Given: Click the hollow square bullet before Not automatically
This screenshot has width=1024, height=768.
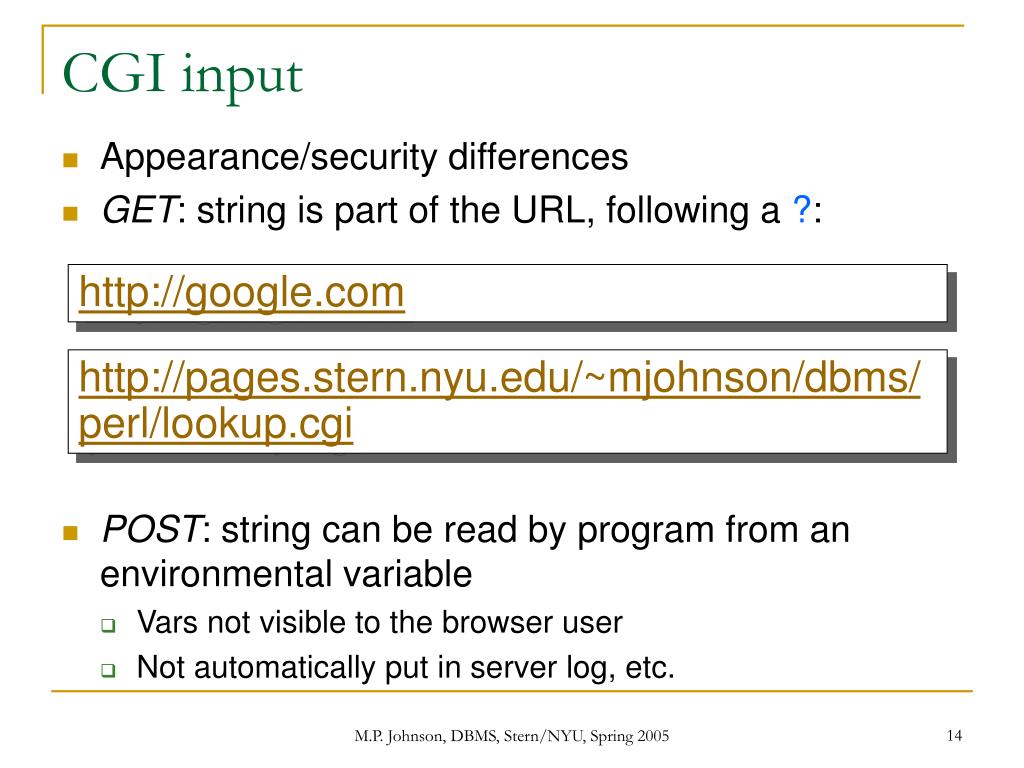Looking at the screenshot, I should coord(108,670).
